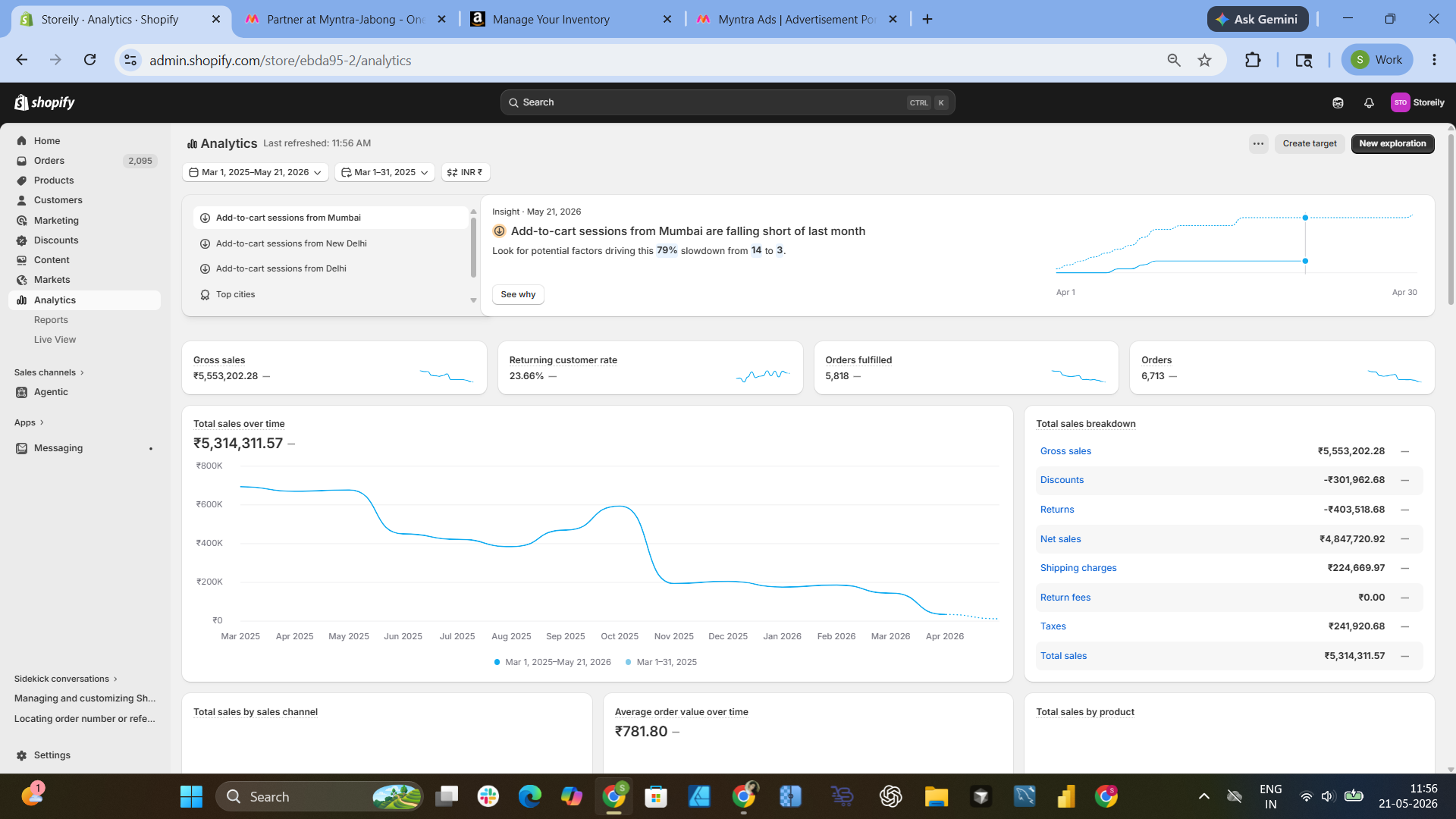
Task: Click the three-dots more actions button
Action: click(x=1258, y=143)
